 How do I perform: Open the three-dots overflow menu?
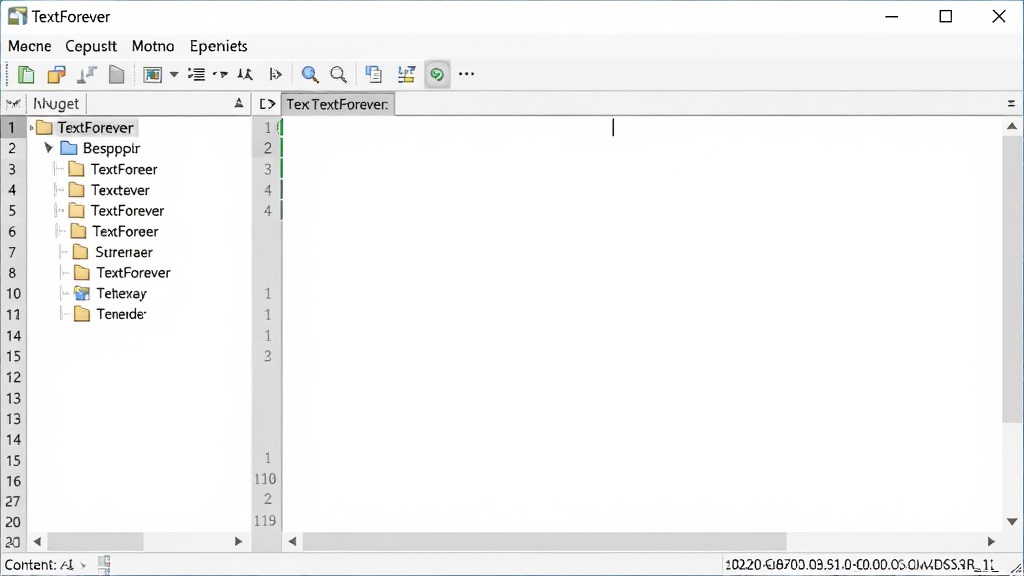pos(466,74)
